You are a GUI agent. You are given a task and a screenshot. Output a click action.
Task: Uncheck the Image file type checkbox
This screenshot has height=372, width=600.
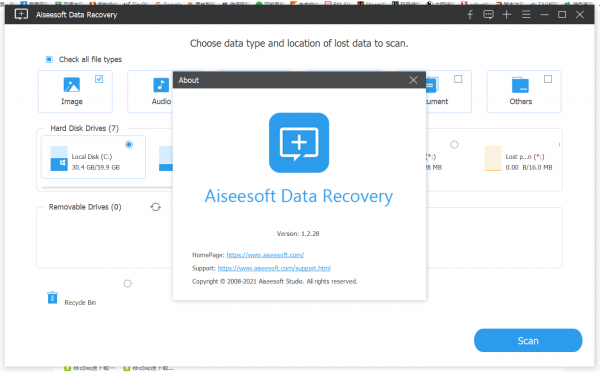click(x=99, y=79)
